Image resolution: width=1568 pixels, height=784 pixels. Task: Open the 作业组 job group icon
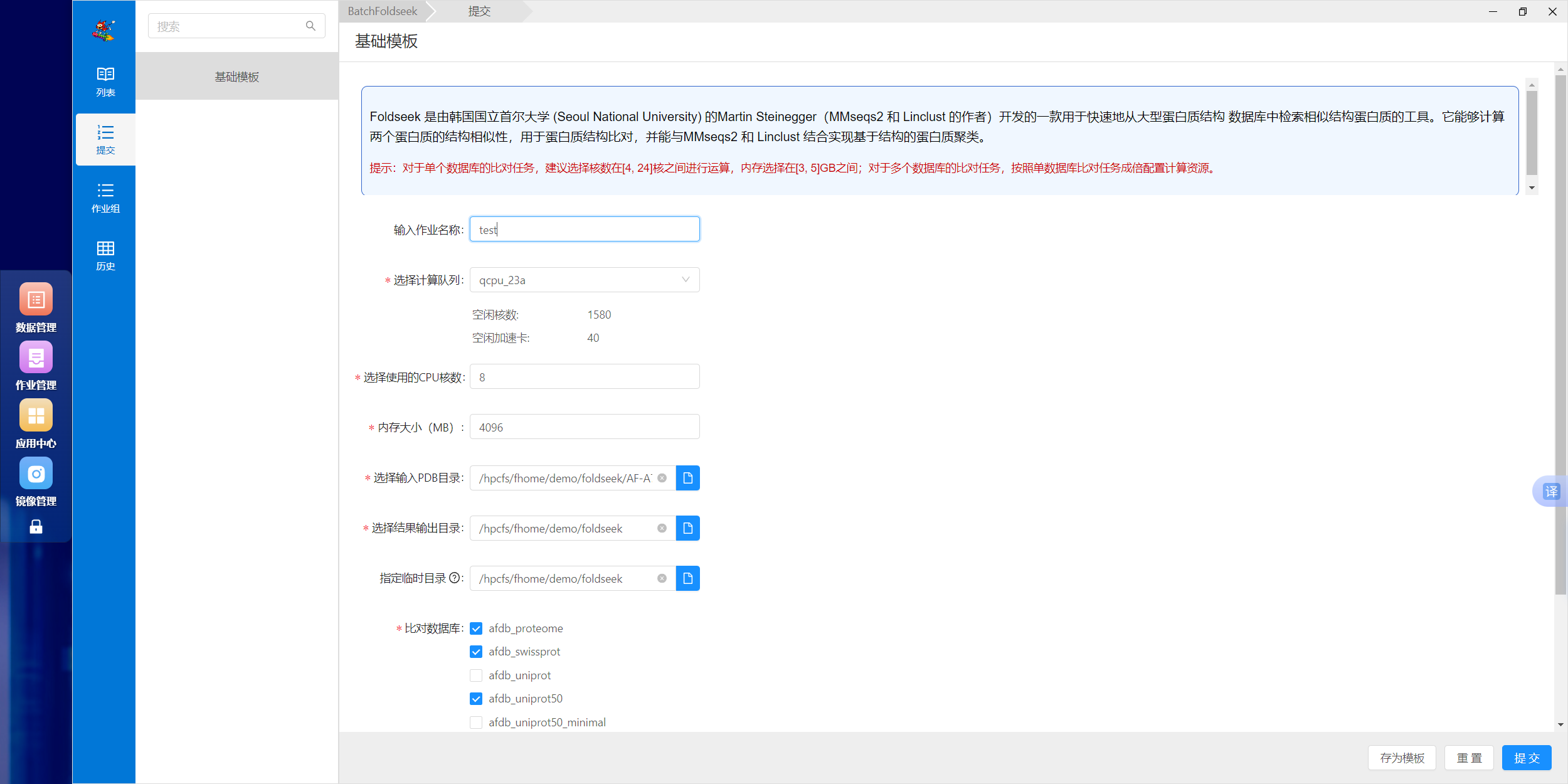pyautogui.click(x=105, y=198)
